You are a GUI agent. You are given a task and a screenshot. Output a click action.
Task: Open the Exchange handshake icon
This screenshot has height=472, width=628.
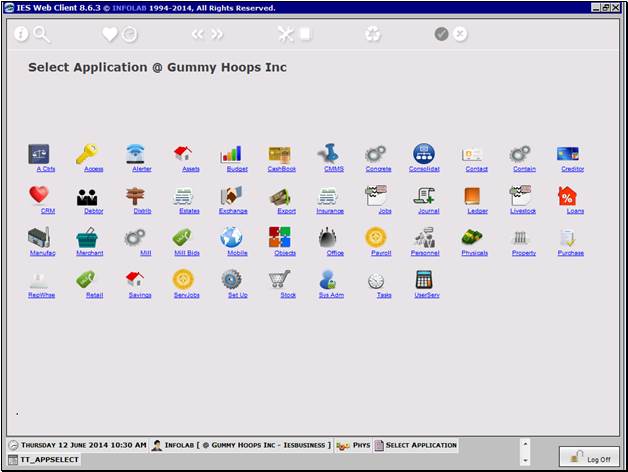tap(231, 196)
